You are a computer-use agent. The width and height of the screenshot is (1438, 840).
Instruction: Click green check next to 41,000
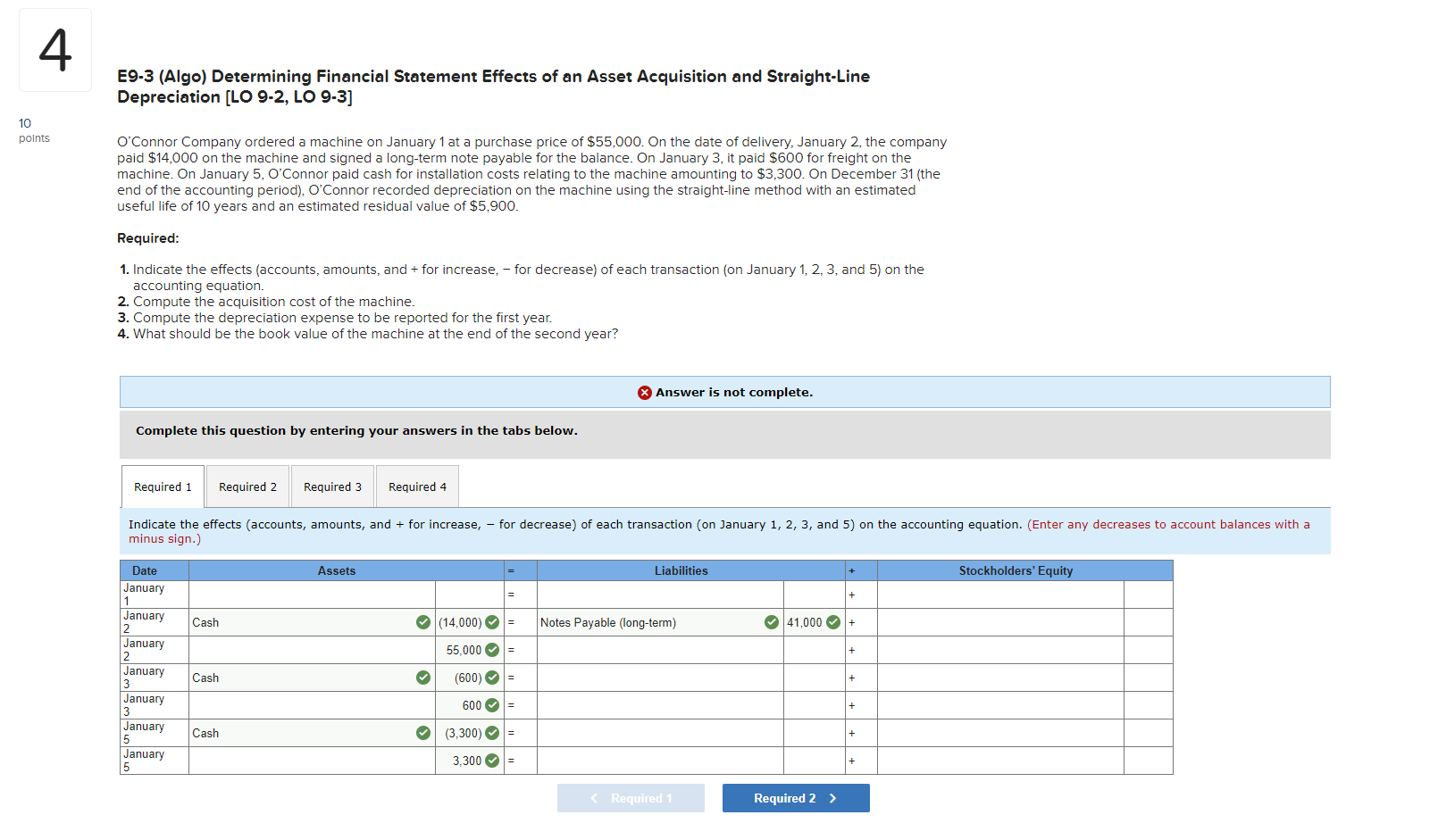click(x=833, y=622)
